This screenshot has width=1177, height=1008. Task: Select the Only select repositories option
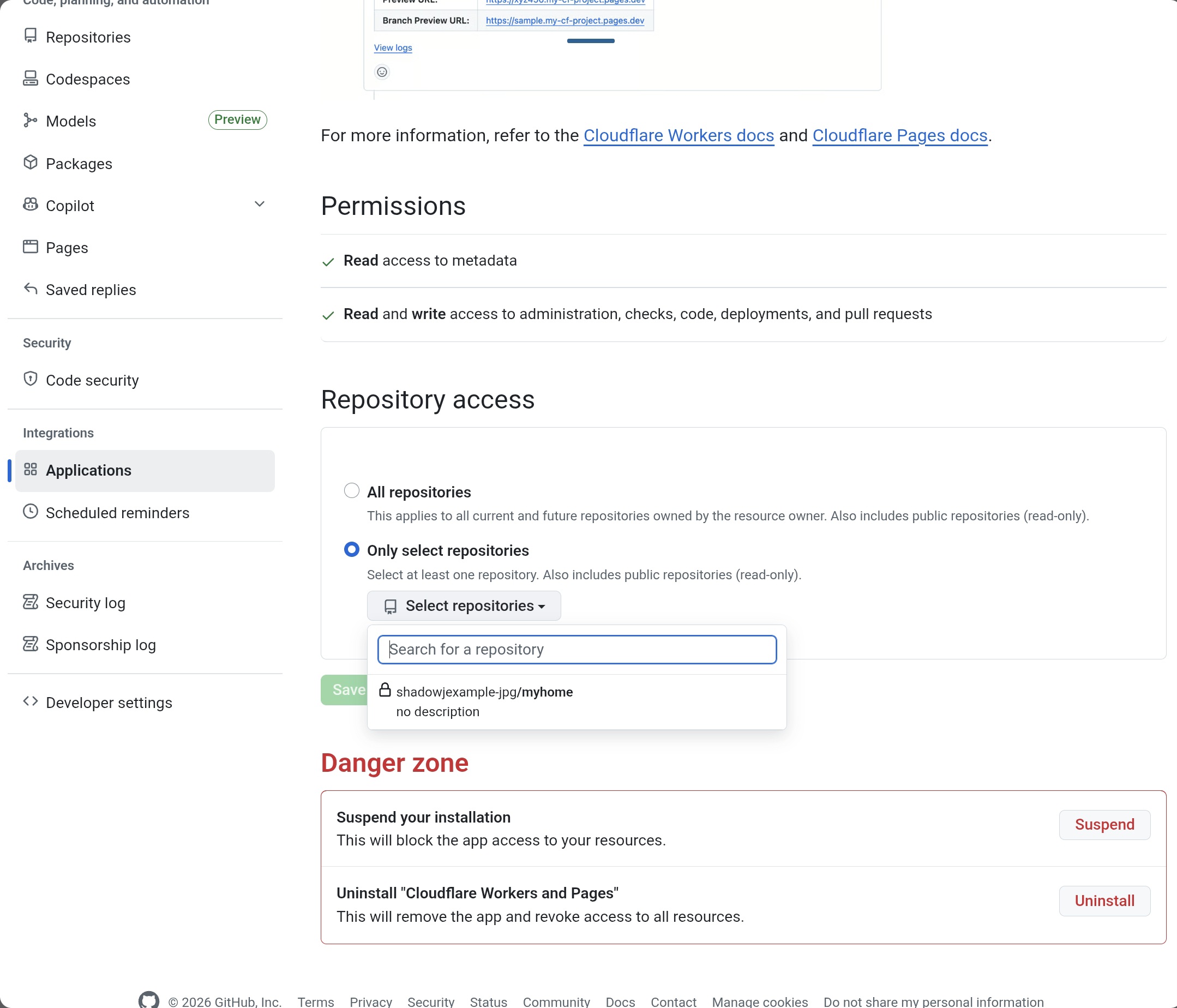352,549
